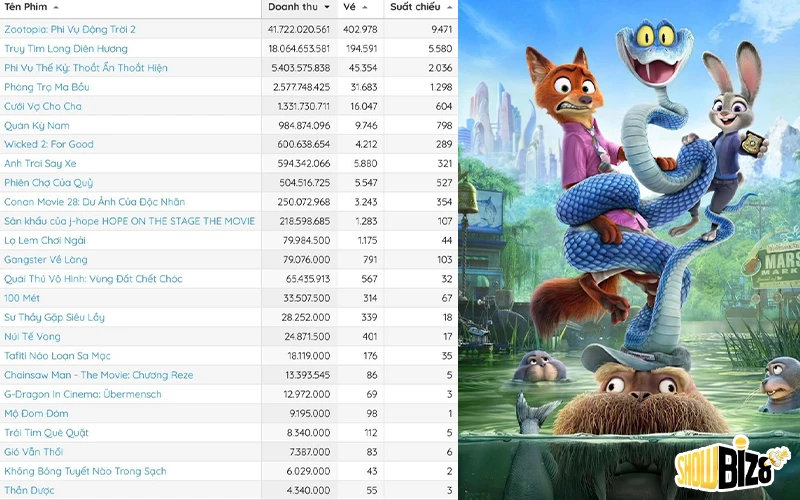Click the Suất chiếu sort arrow
The height and width of the screenshot is (500, 800).
pos(449,8)
